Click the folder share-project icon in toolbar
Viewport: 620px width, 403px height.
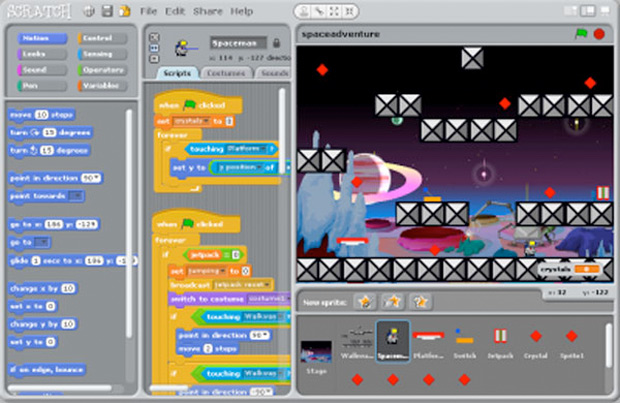(x=125, y=11)
